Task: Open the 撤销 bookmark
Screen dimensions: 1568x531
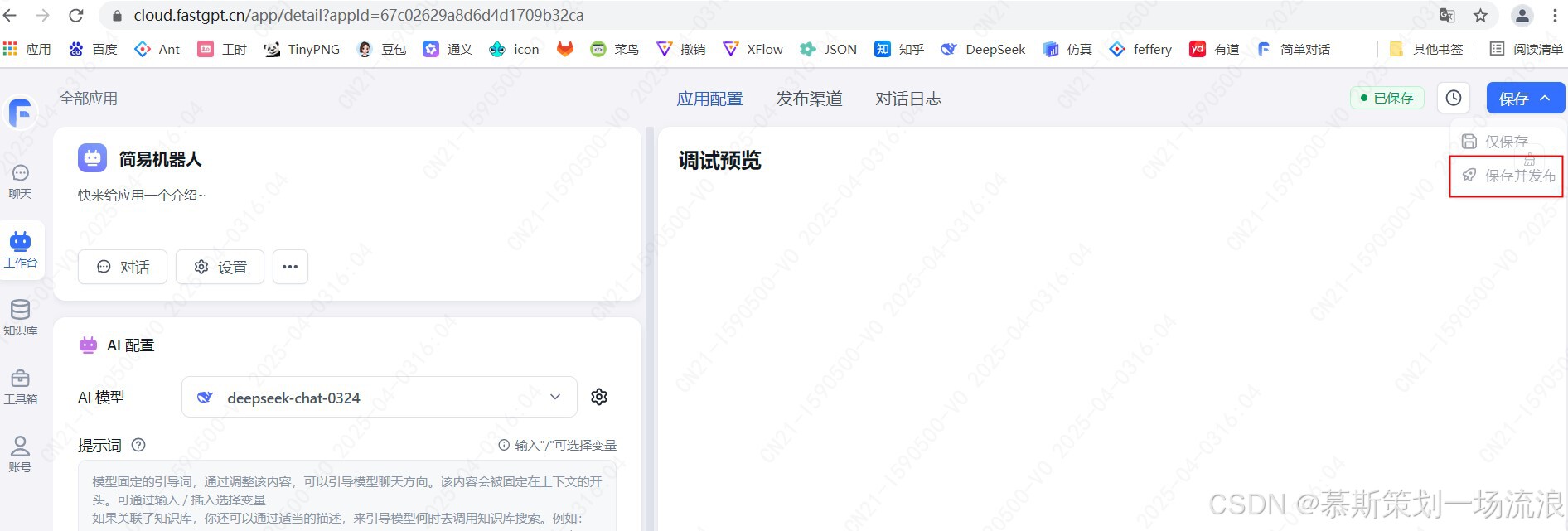Action: (x=680, y=49)
